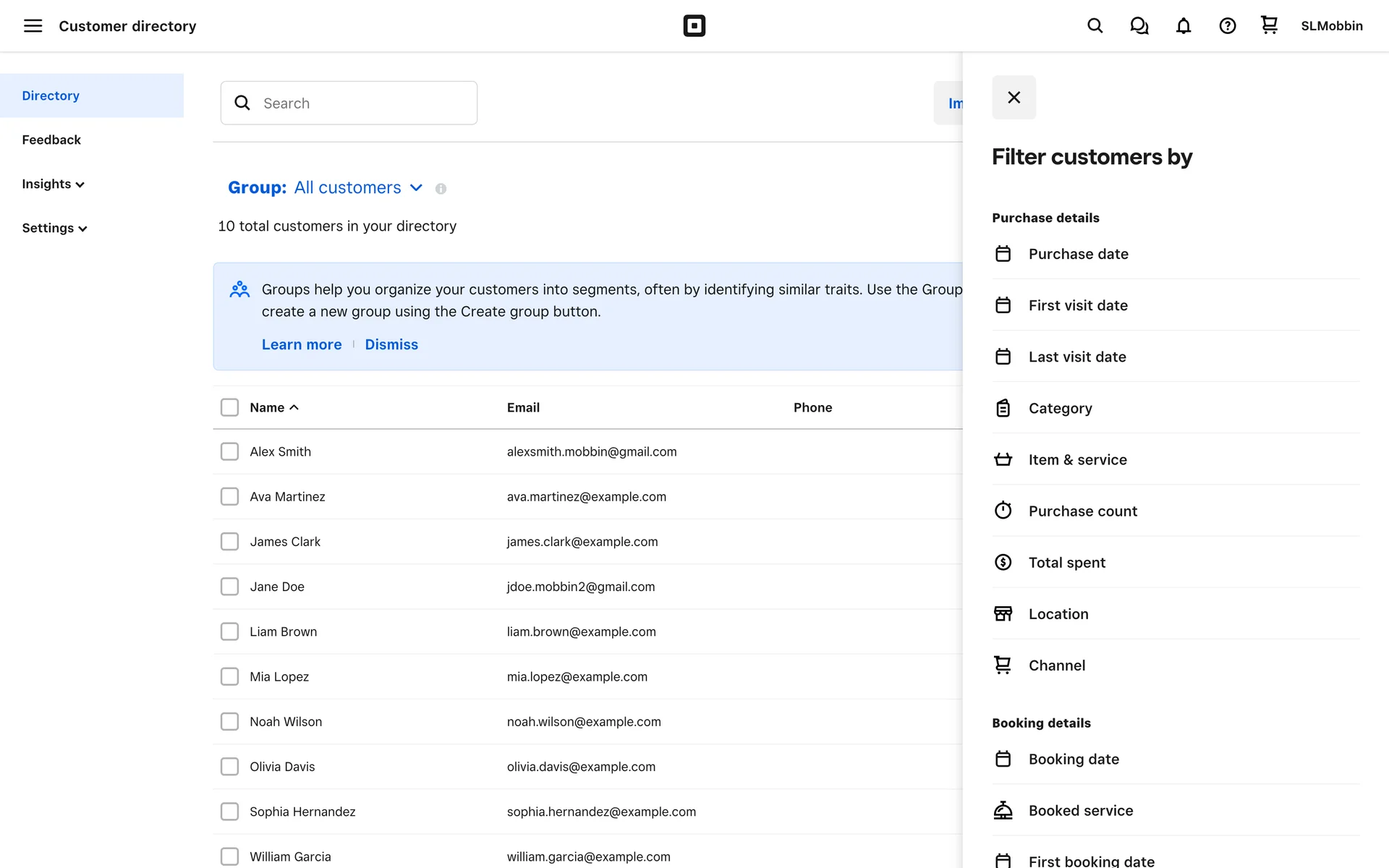Check the box next to Alex Smith

(x=229, y=452)
